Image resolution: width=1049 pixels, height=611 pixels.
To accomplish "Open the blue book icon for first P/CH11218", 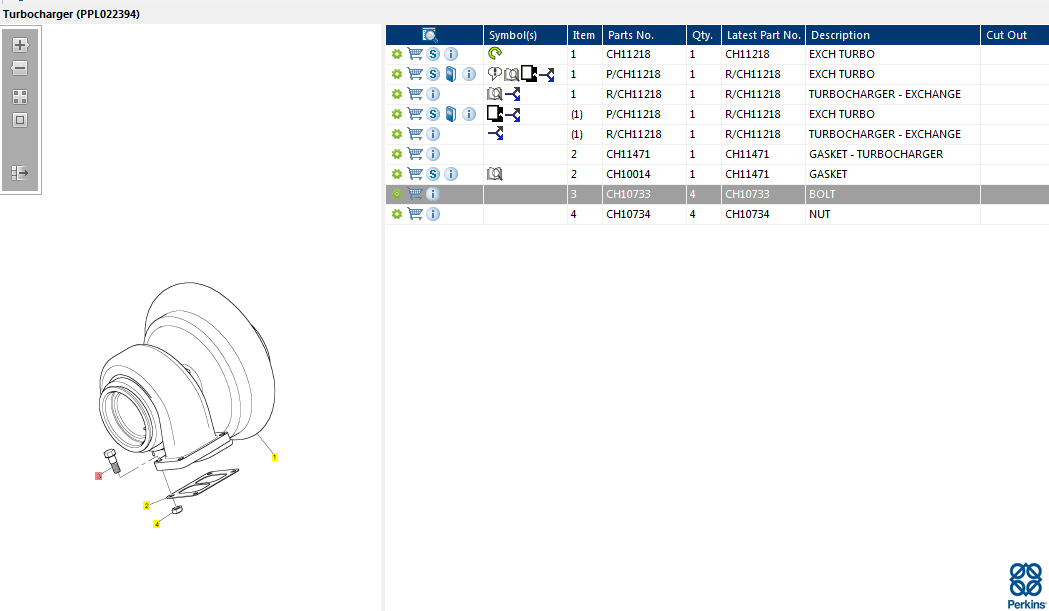I will pos(451,74).
